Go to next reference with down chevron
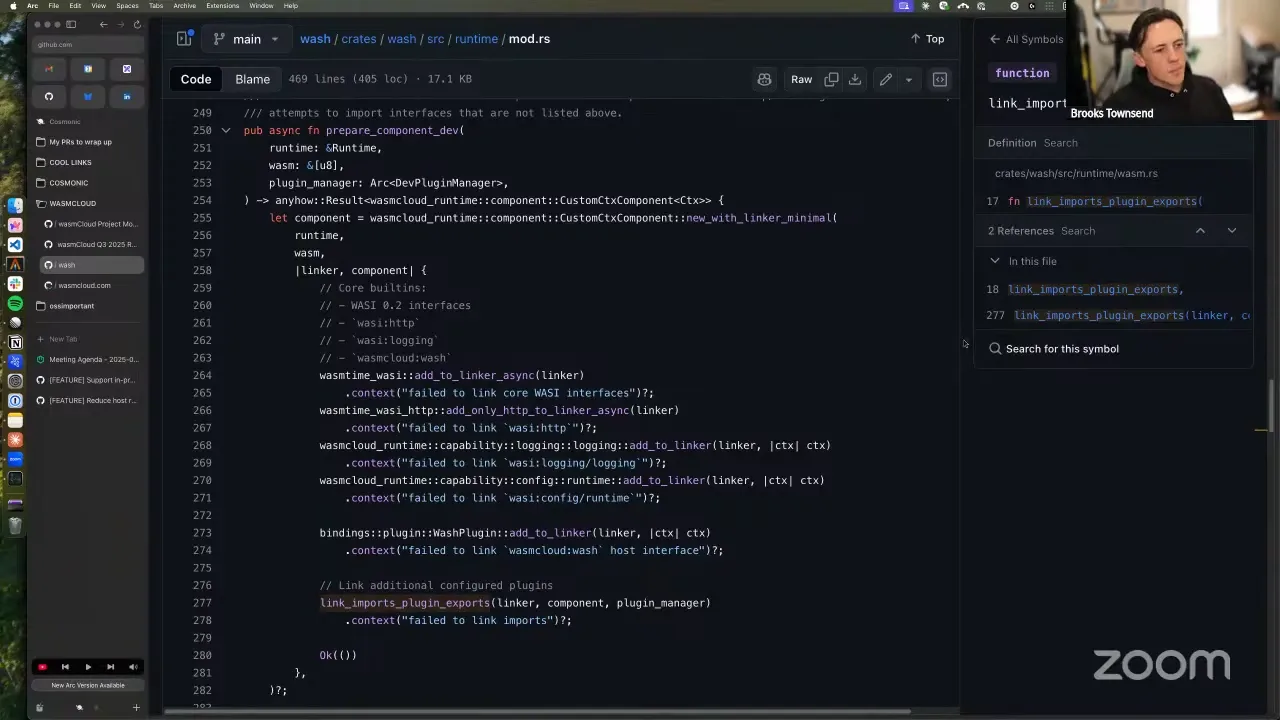Image resolution: width=1280 pixels, height=720 pixels. [1232, 231]
